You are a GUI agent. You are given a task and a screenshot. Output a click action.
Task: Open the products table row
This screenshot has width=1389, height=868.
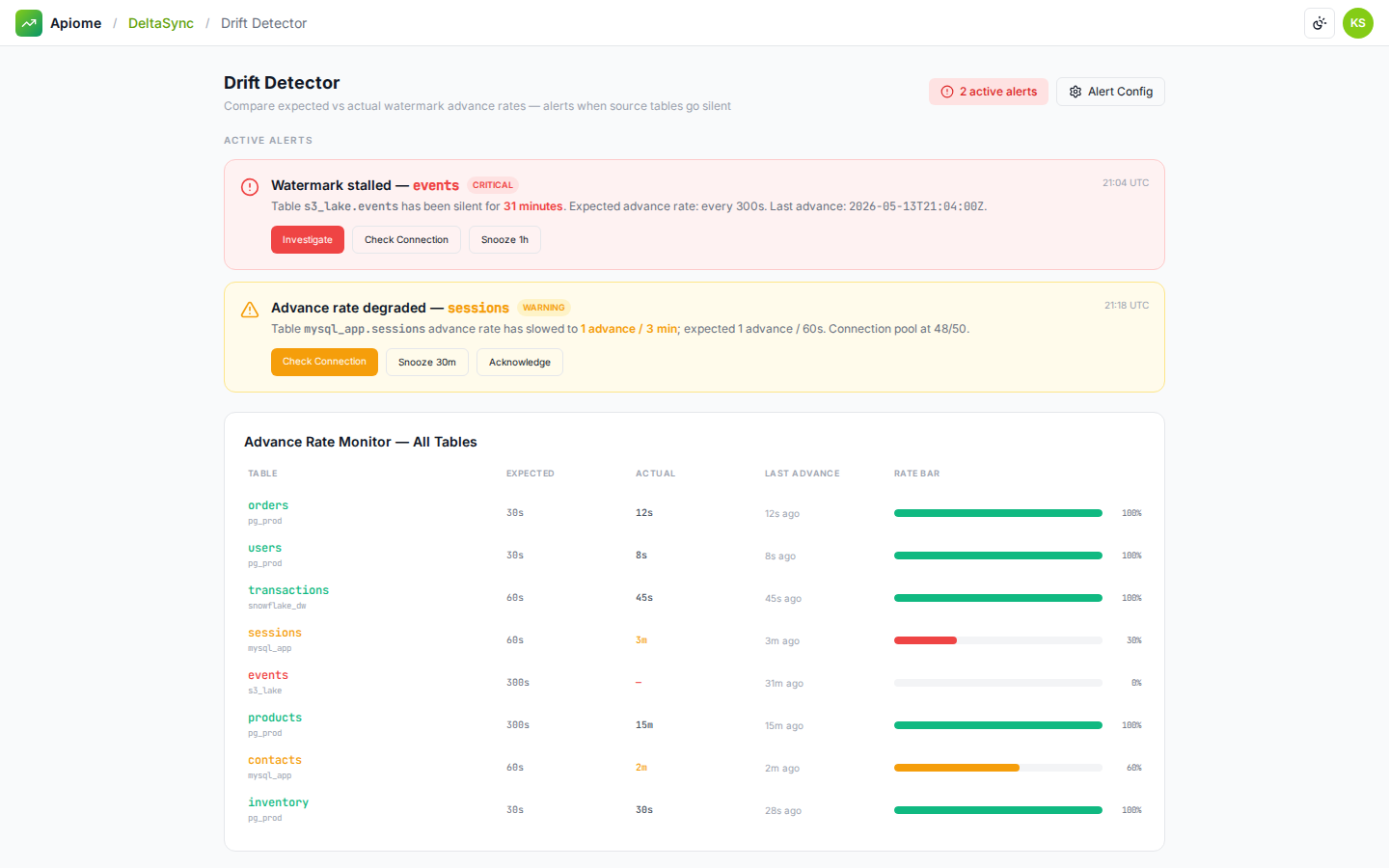[694, 724]
